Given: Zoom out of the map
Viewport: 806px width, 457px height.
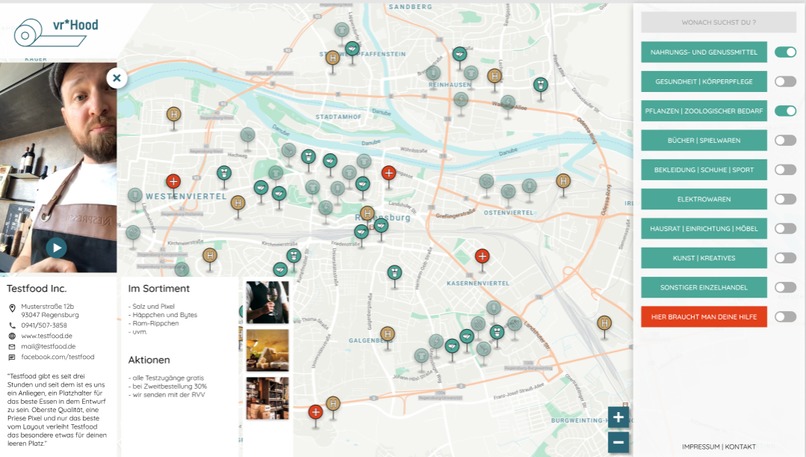Looking at the screenshot, I should point(618,443).
